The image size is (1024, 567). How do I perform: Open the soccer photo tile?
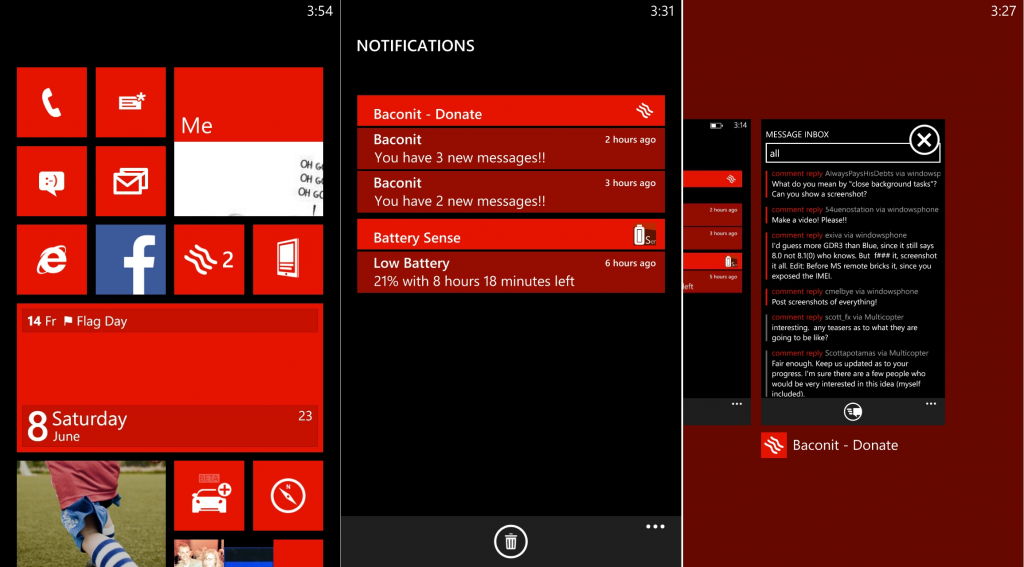pyautogui.click(x=91, y=513)
